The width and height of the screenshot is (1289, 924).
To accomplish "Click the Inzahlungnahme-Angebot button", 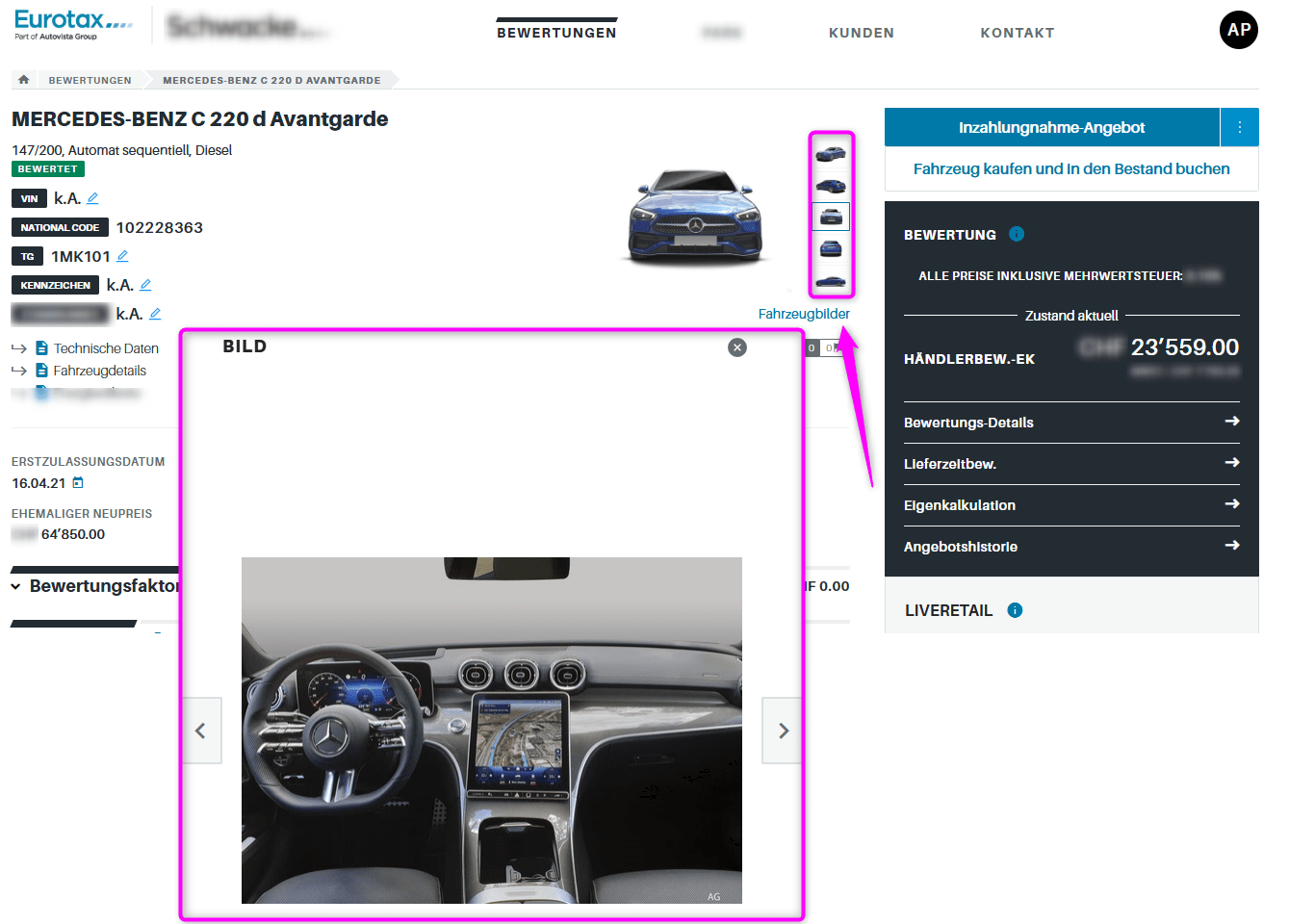I will 1052,127.
